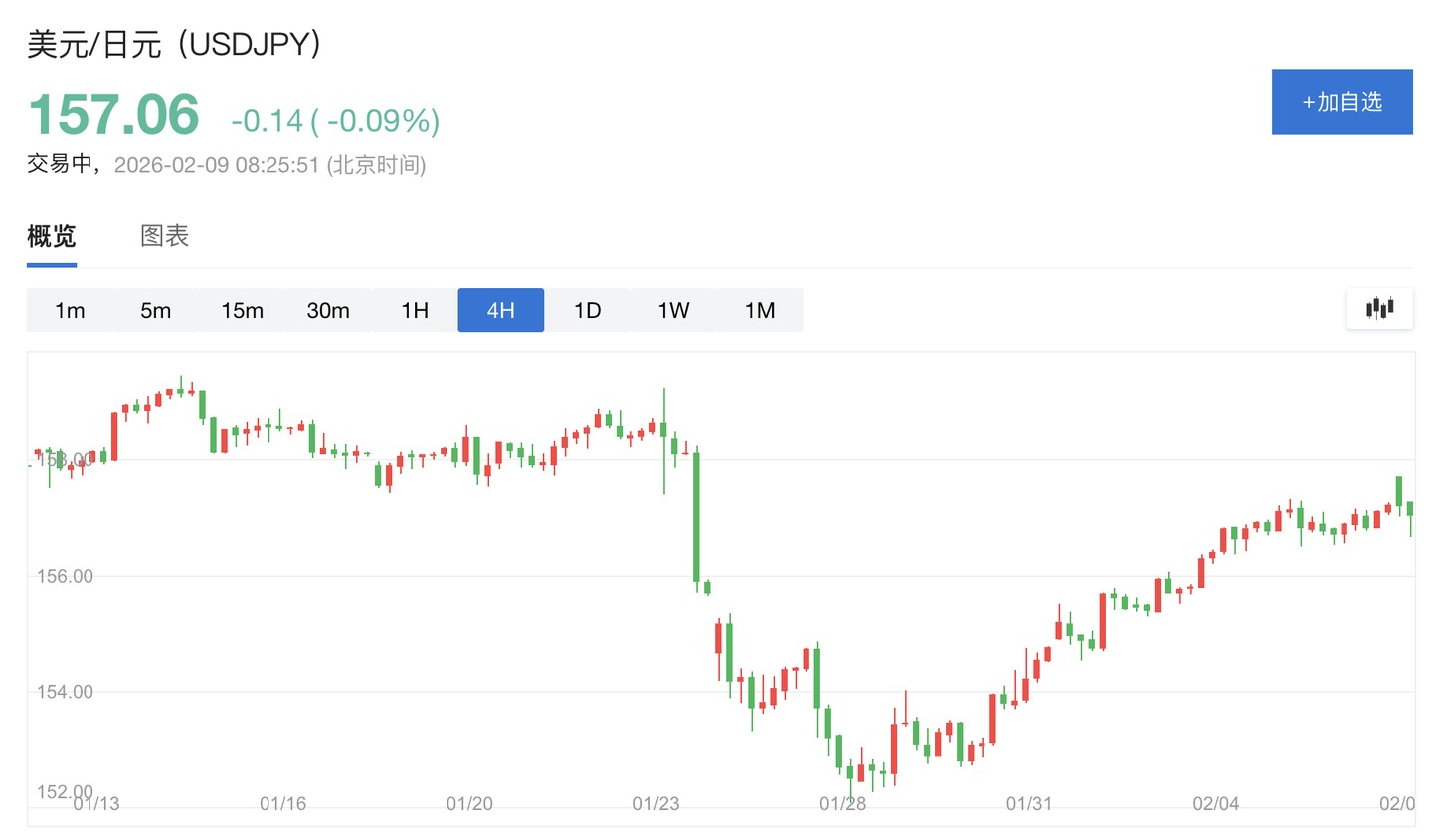Image resolution: width=1432 pixels, height=840 pixels.
Task: Choose the 15m interval option
Action: pyautogui.click(x=242, y=310)
